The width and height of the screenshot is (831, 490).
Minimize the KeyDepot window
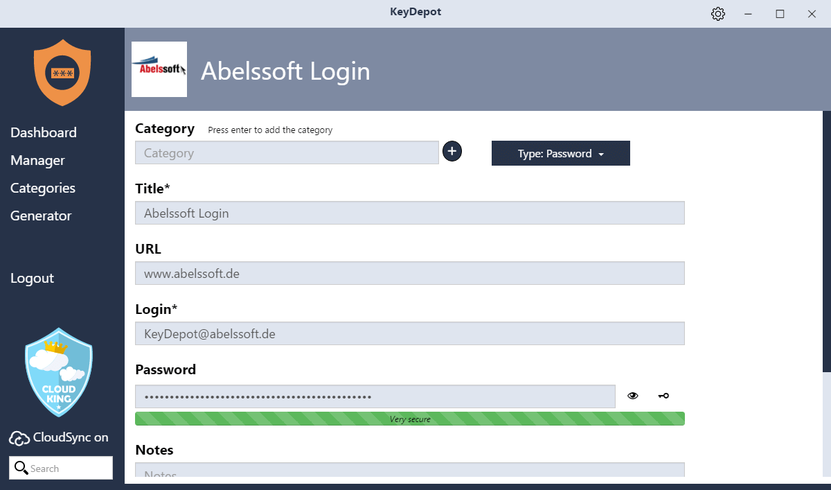pos(748,14)
